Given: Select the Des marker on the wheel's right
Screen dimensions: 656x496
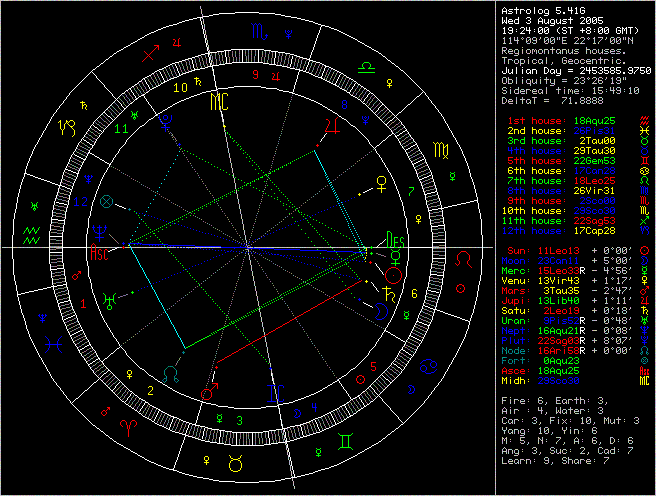Looking at the screenshot, I should [396, 241].
